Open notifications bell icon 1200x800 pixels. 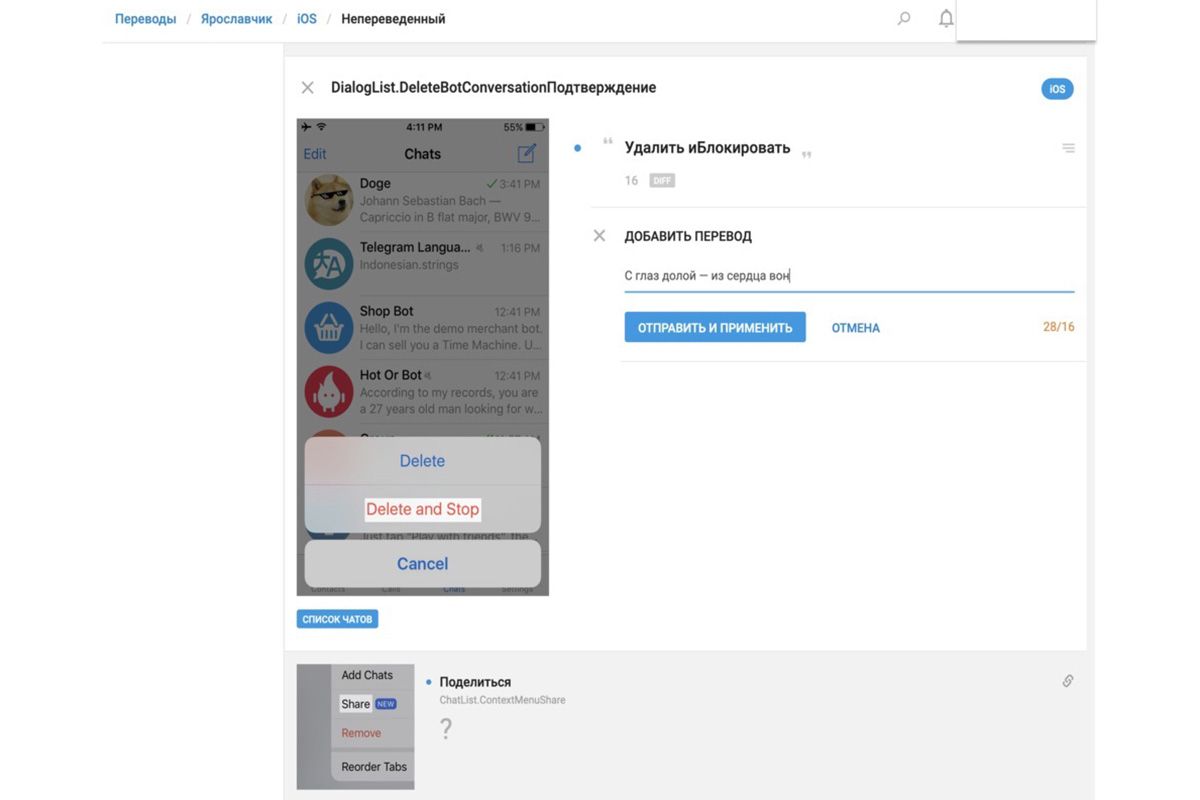tap(945, 19)
